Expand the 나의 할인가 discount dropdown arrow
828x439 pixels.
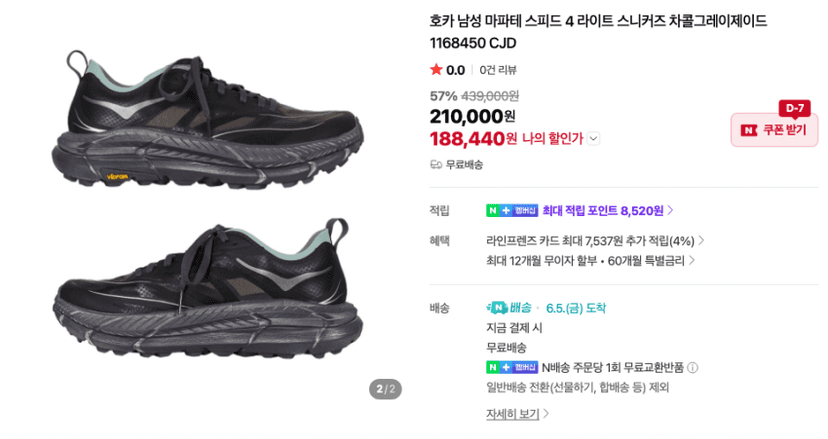tap(594, 139)
